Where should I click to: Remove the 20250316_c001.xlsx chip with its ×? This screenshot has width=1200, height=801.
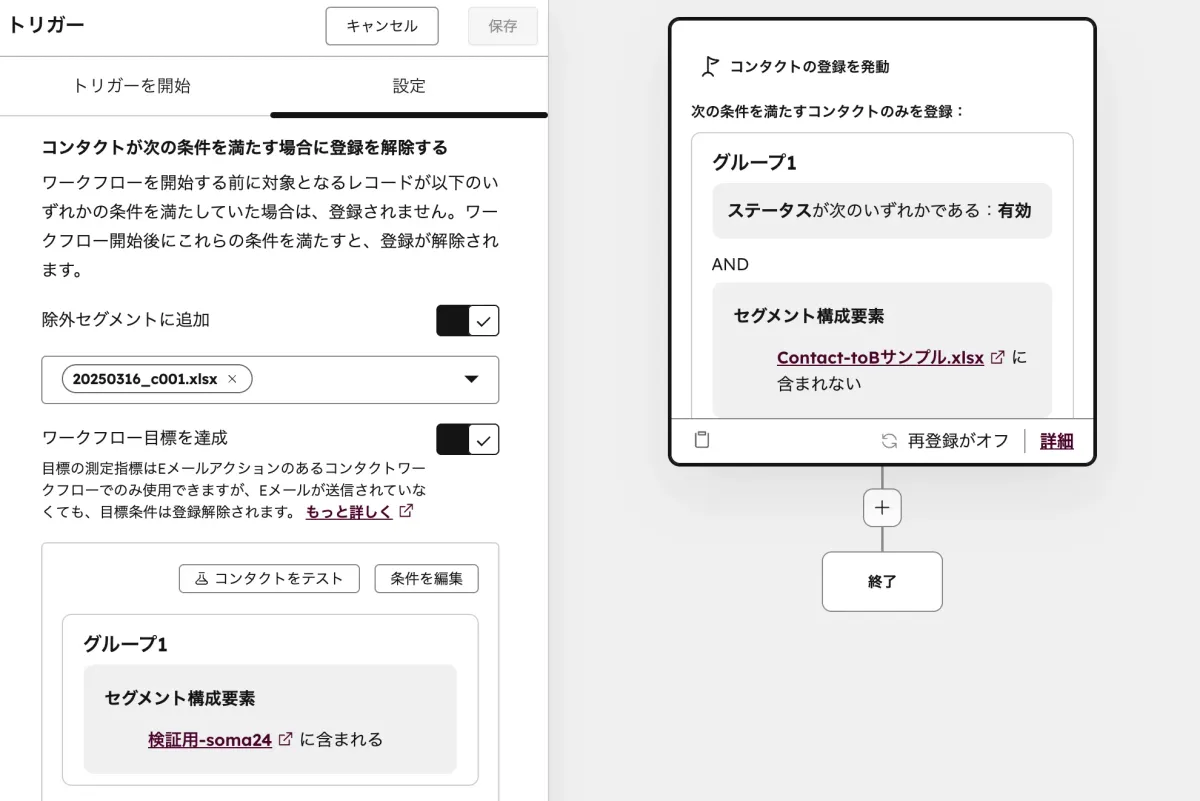[231, 379]
